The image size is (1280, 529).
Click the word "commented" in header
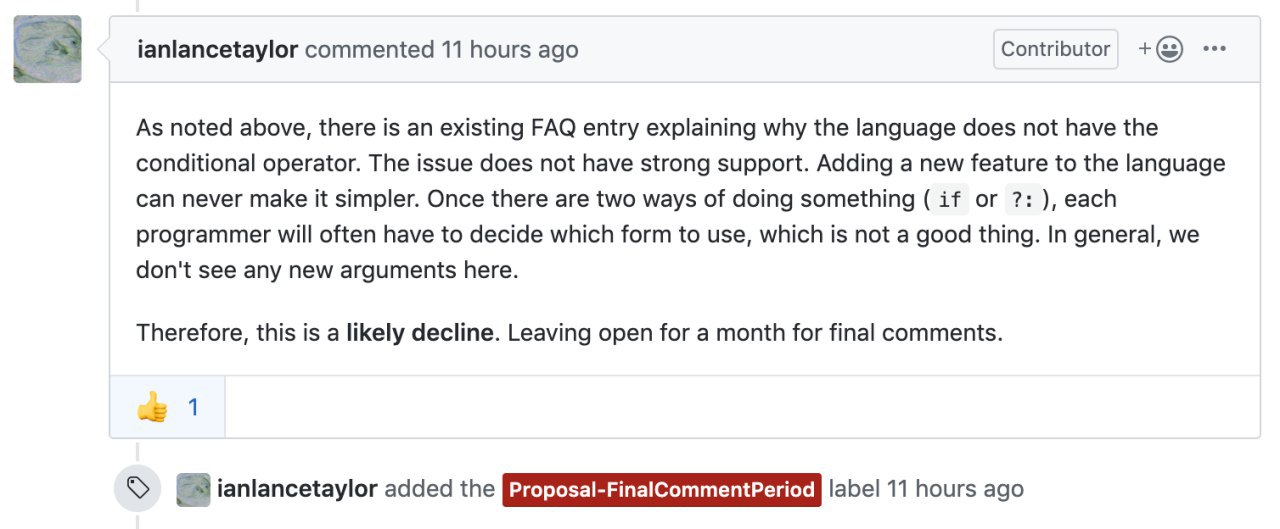[369, 50]
